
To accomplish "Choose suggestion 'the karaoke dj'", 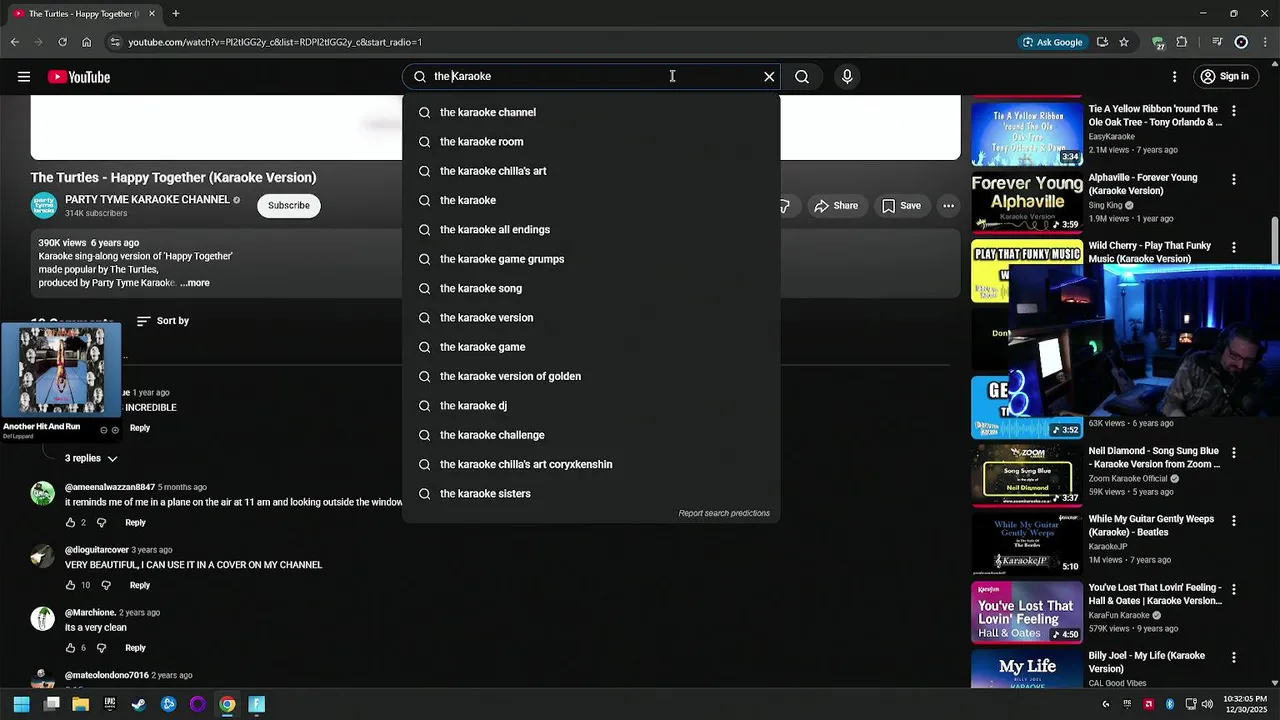I will point(591,406).
